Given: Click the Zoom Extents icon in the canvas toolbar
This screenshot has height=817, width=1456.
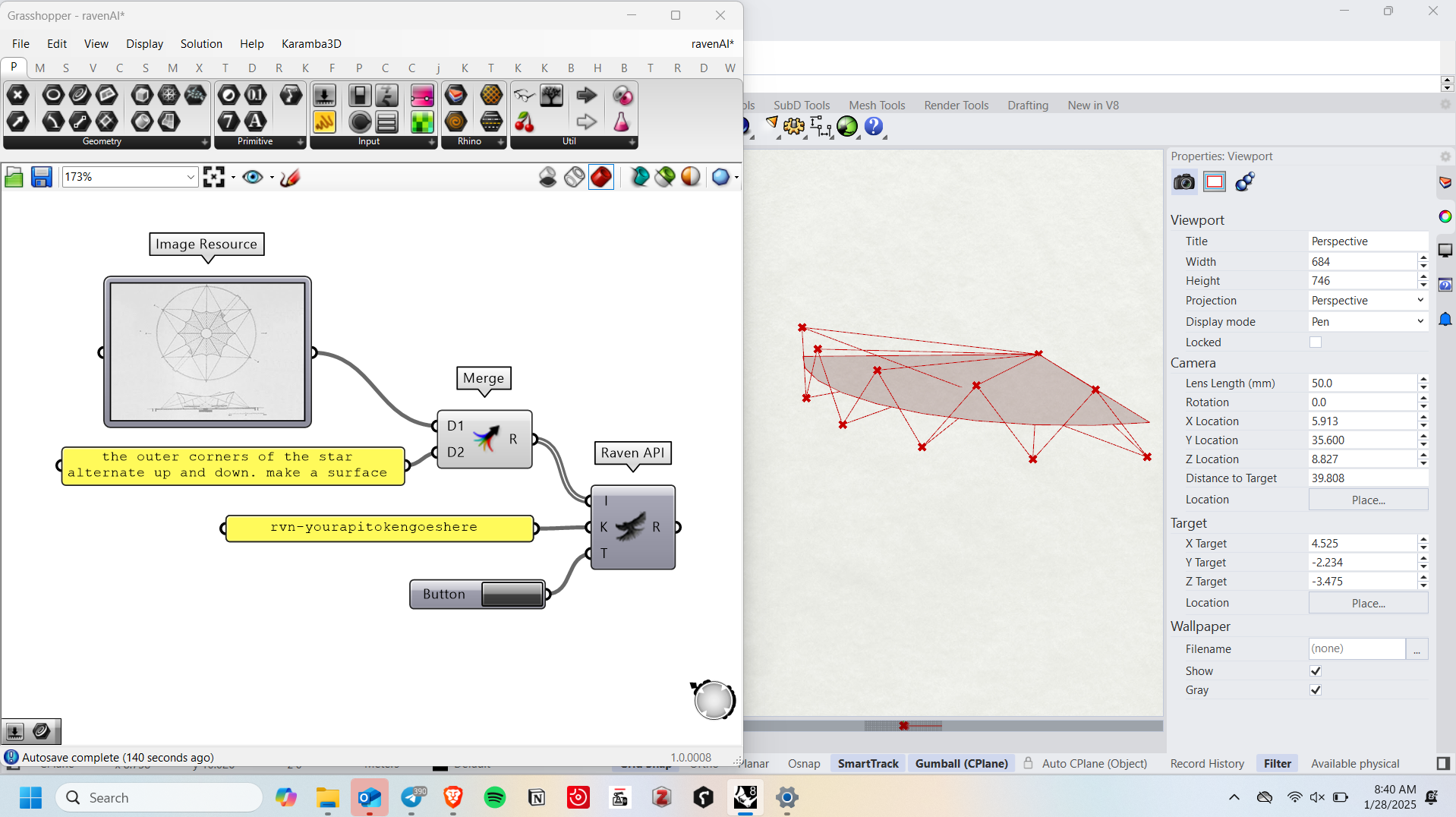Looking at the screenshot, I should tap(214, 177).
